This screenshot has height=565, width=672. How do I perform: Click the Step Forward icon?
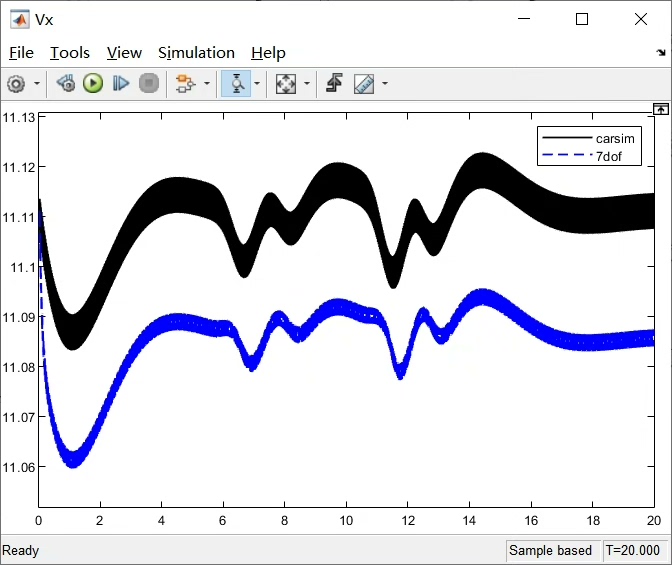[120, 83]
